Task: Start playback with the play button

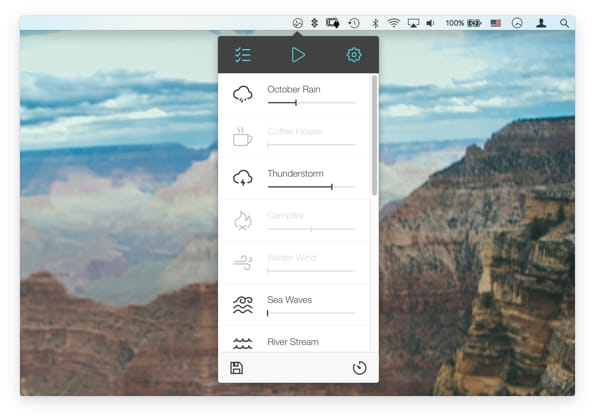Action: point(298,55)
